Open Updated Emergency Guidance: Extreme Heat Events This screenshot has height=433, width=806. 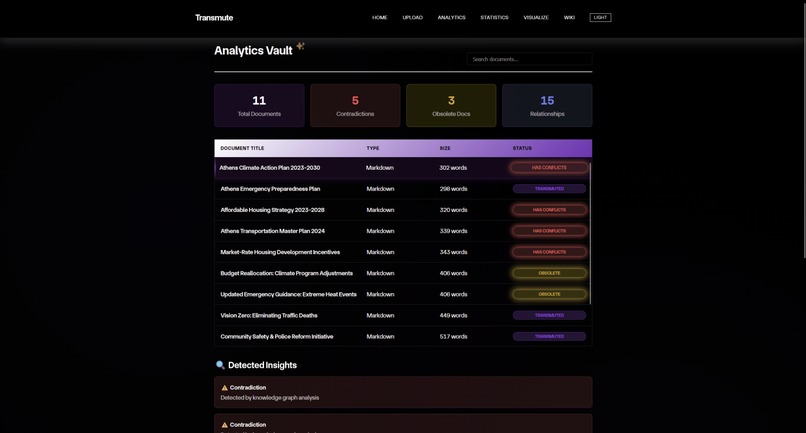click(x=288, y=294)
